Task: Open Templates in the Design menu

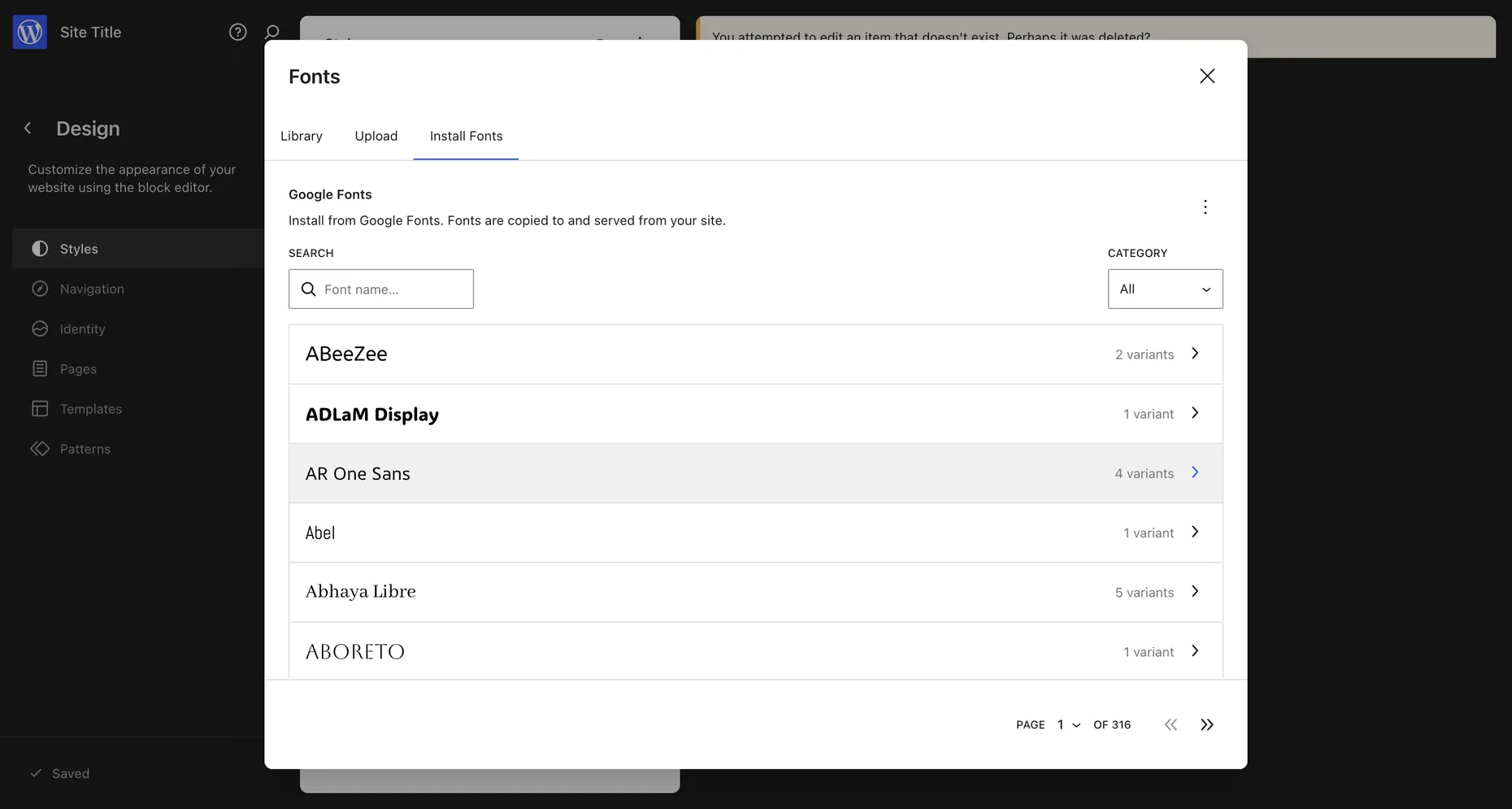Action: 138,408
